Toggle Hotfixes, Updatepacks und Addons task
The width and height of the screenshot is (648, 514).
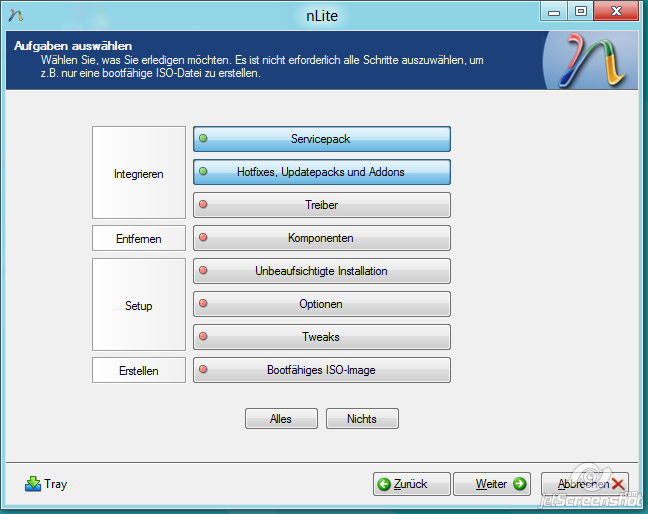point(322,172)
